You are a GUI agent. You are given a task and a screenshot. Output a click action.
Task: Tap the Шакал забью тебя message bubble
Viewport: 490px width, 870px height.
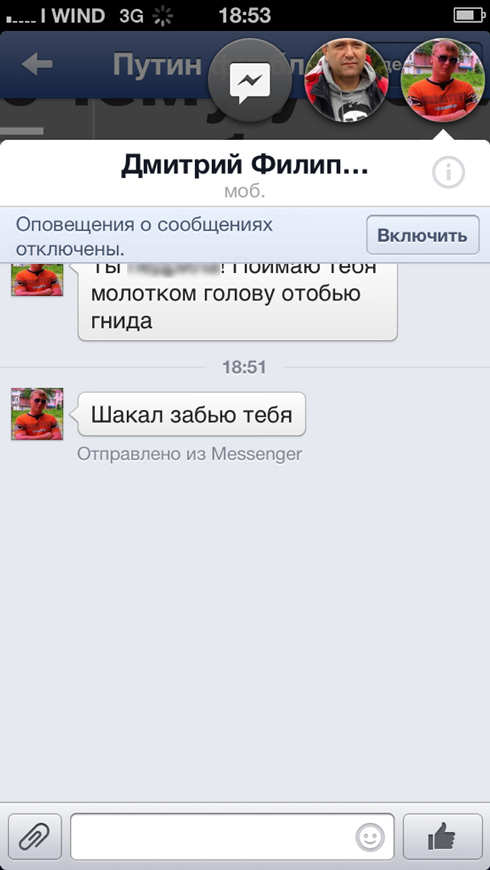click(191, 414)
